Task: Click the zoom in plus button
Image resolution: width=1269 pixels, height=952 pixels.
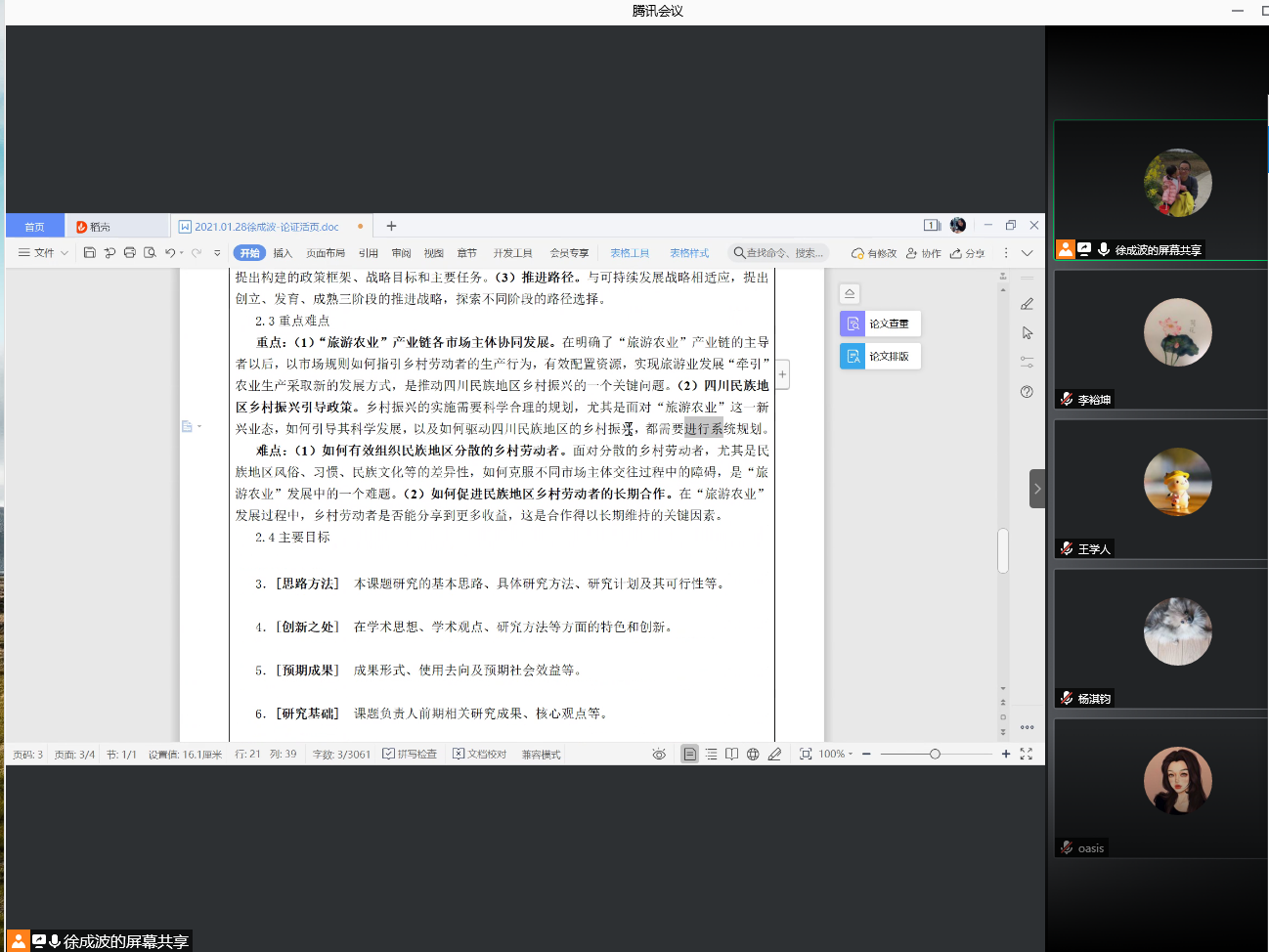Action: 1006,755
